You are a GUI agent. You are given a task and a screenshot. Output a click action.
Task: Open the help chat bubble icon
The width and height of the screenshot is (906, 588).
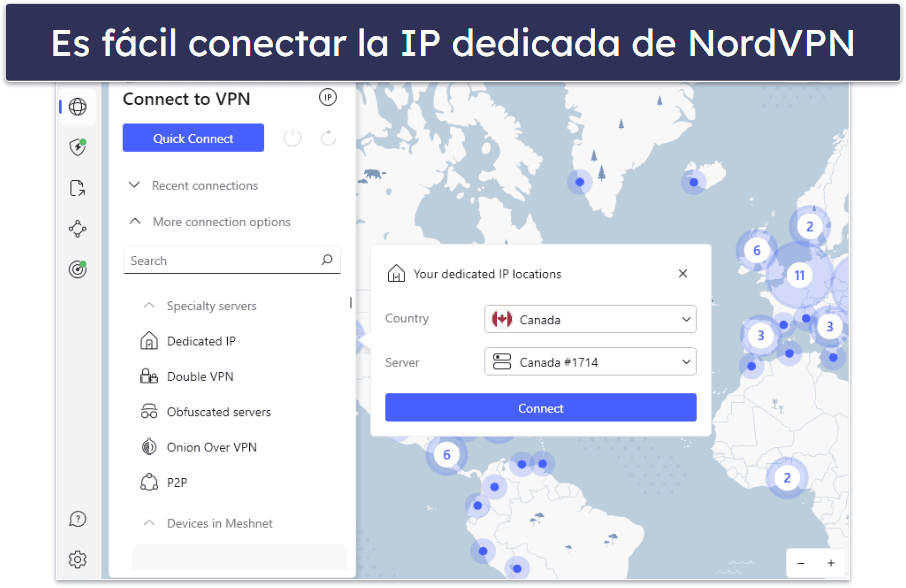tap(77, 519)
